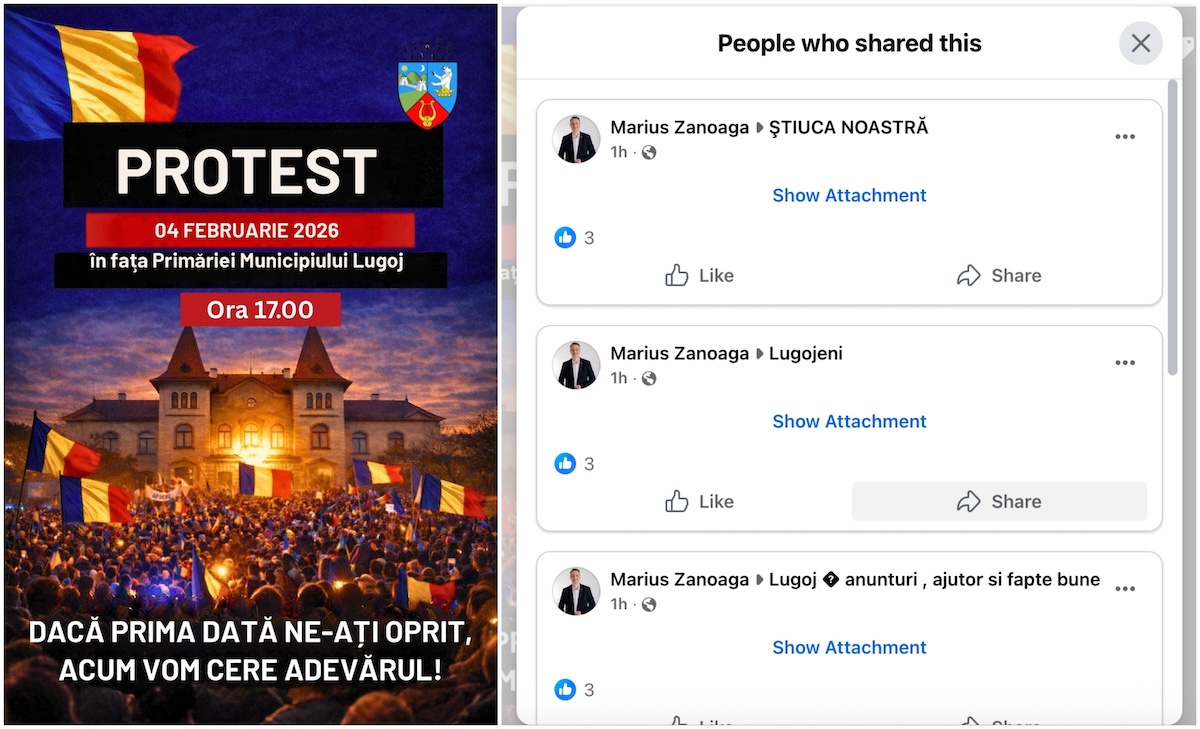Open options menu for ȘTIUCA NOASTRĂ share
1200x729 pixels.
point(1125,137)
